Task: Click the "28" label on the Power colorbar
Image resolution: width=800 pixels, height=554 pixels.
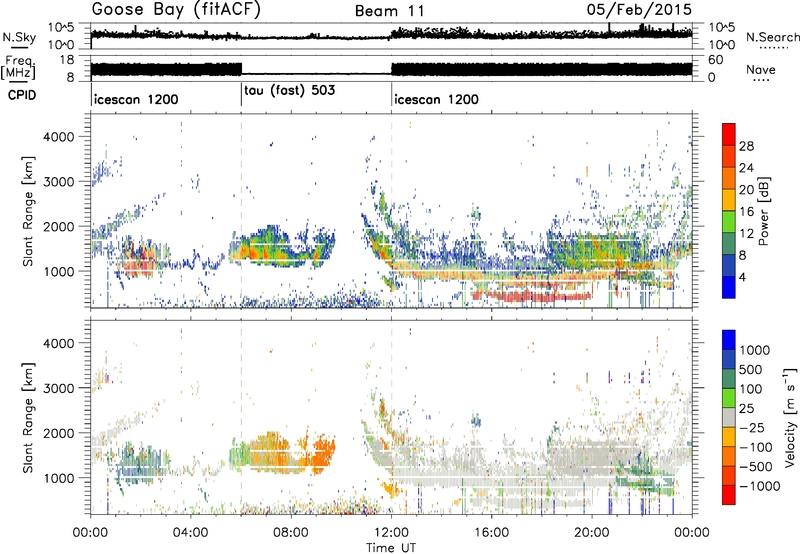Action: point(746,146)
